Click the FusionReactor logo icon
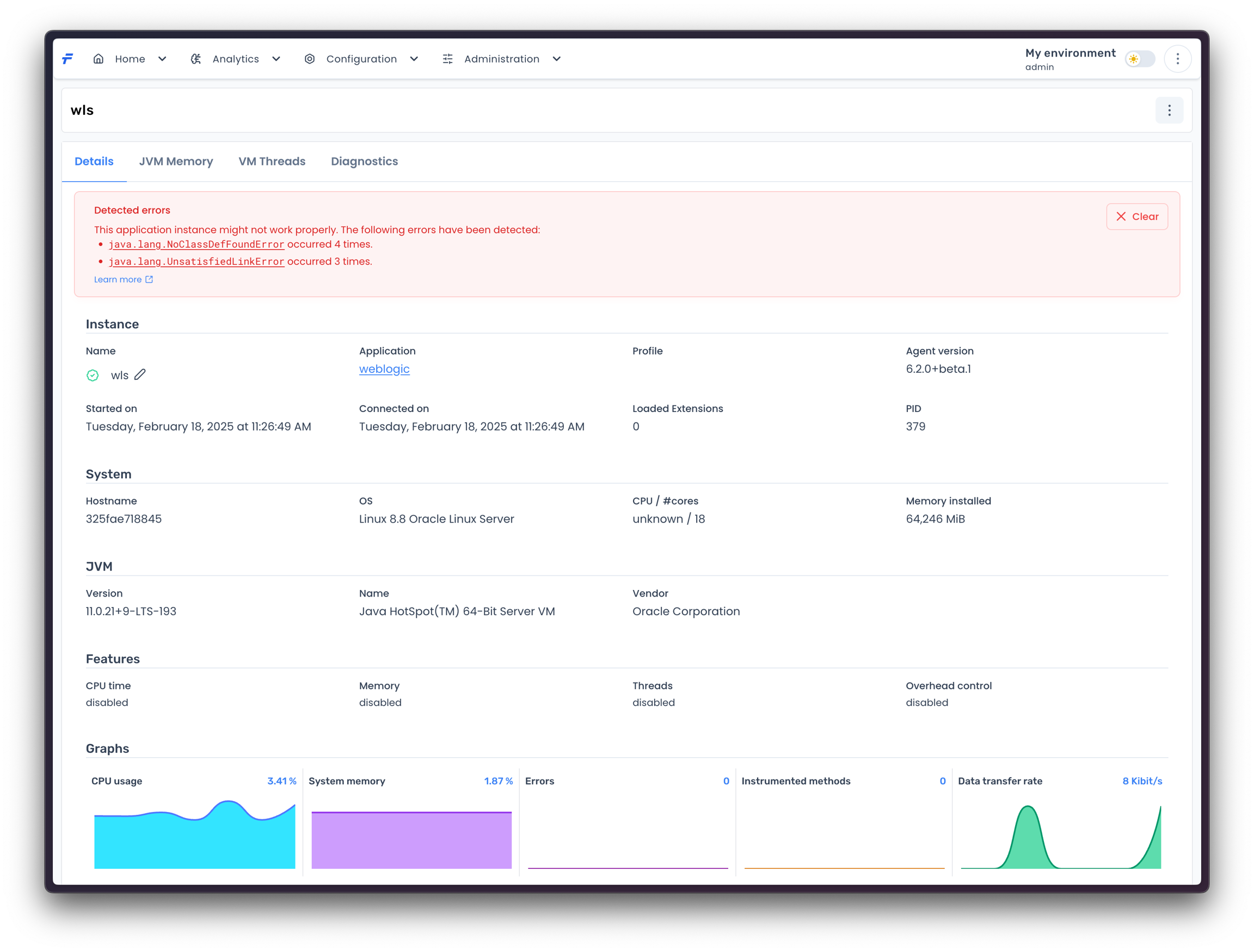The image size is (1254, 952). 67,59
